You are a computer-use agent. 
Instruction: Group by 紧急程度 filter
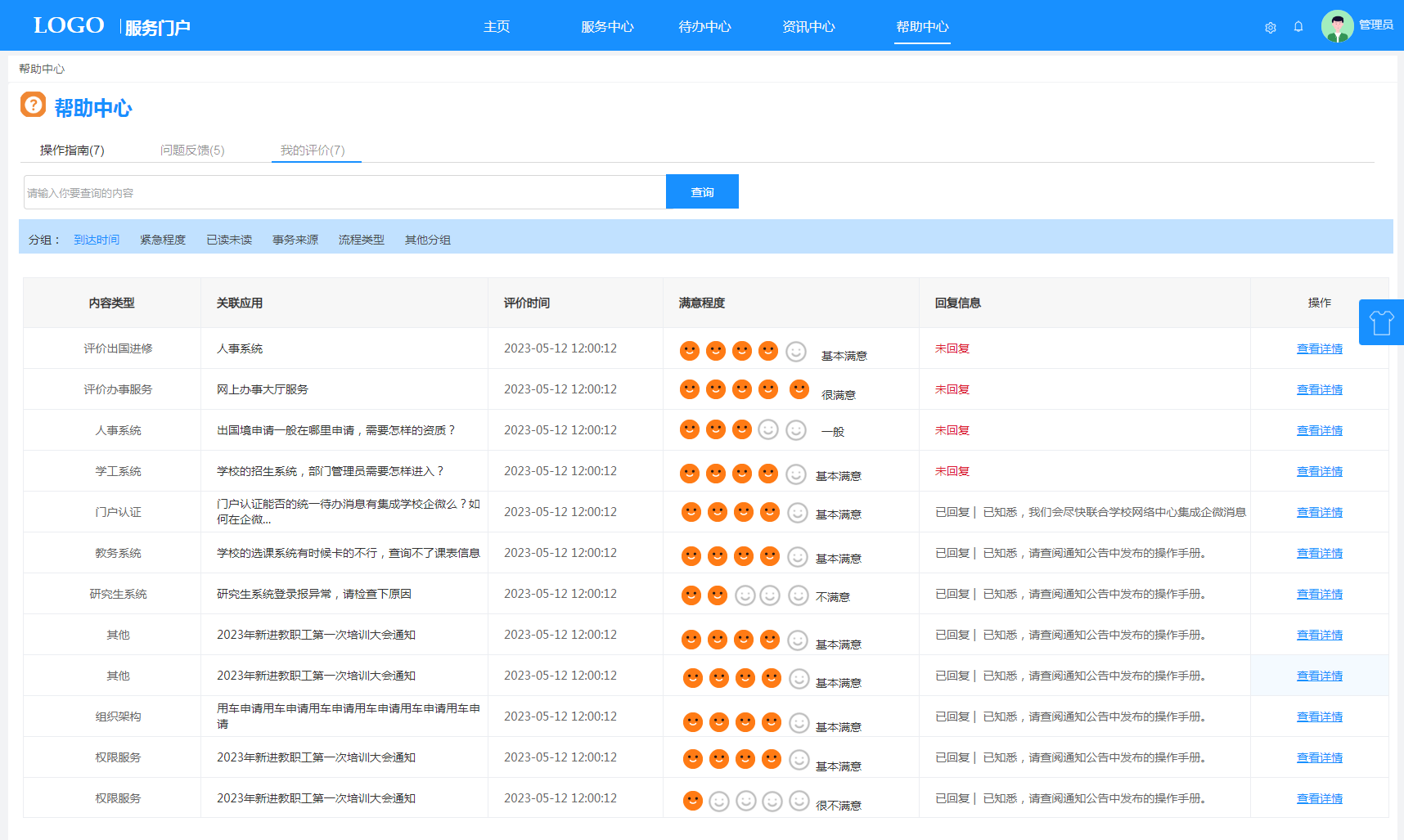[163, 240]
